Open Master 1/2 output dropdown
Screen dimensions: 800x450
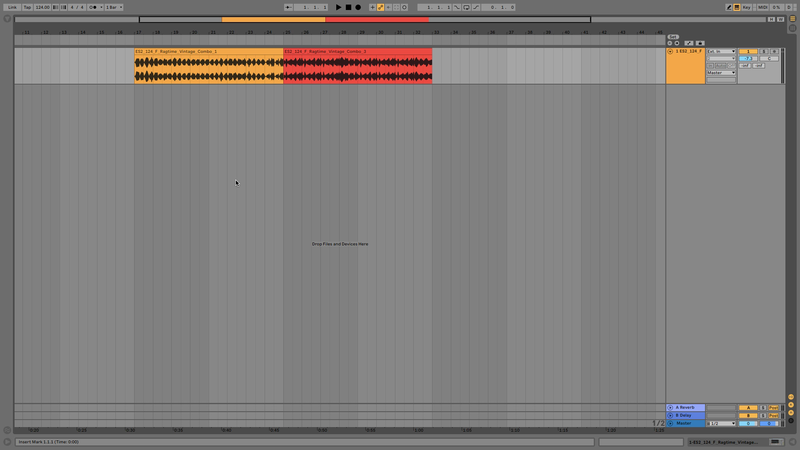(721, 423)
